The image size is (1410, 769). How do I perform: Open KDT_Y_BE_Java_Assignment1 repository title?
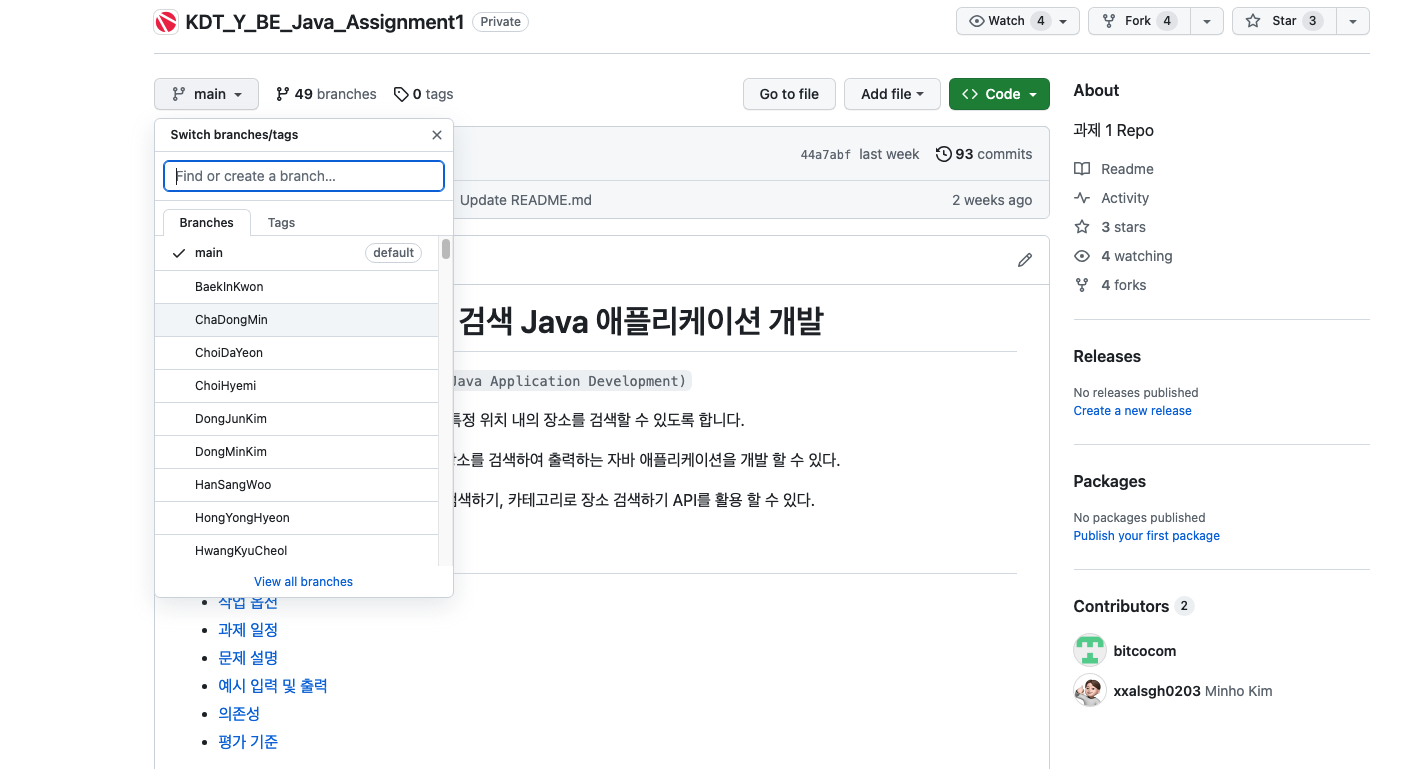coord(325,22)
